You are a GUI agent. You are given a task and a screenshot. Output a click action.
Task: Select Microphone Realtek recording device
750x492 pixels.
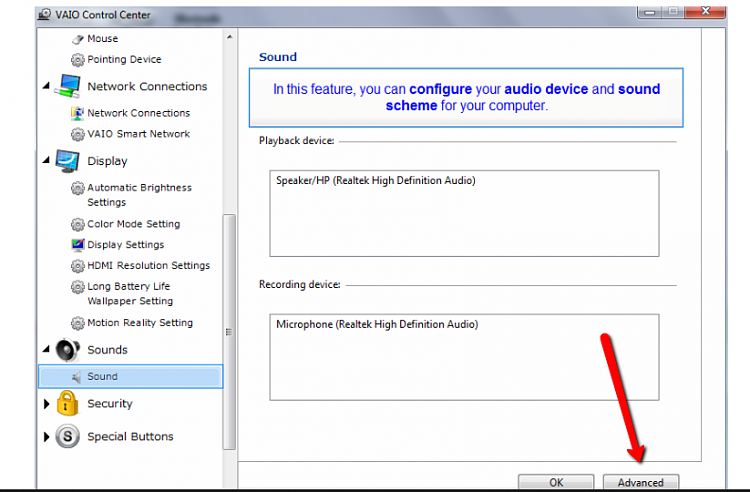click(x=377, y=325)
